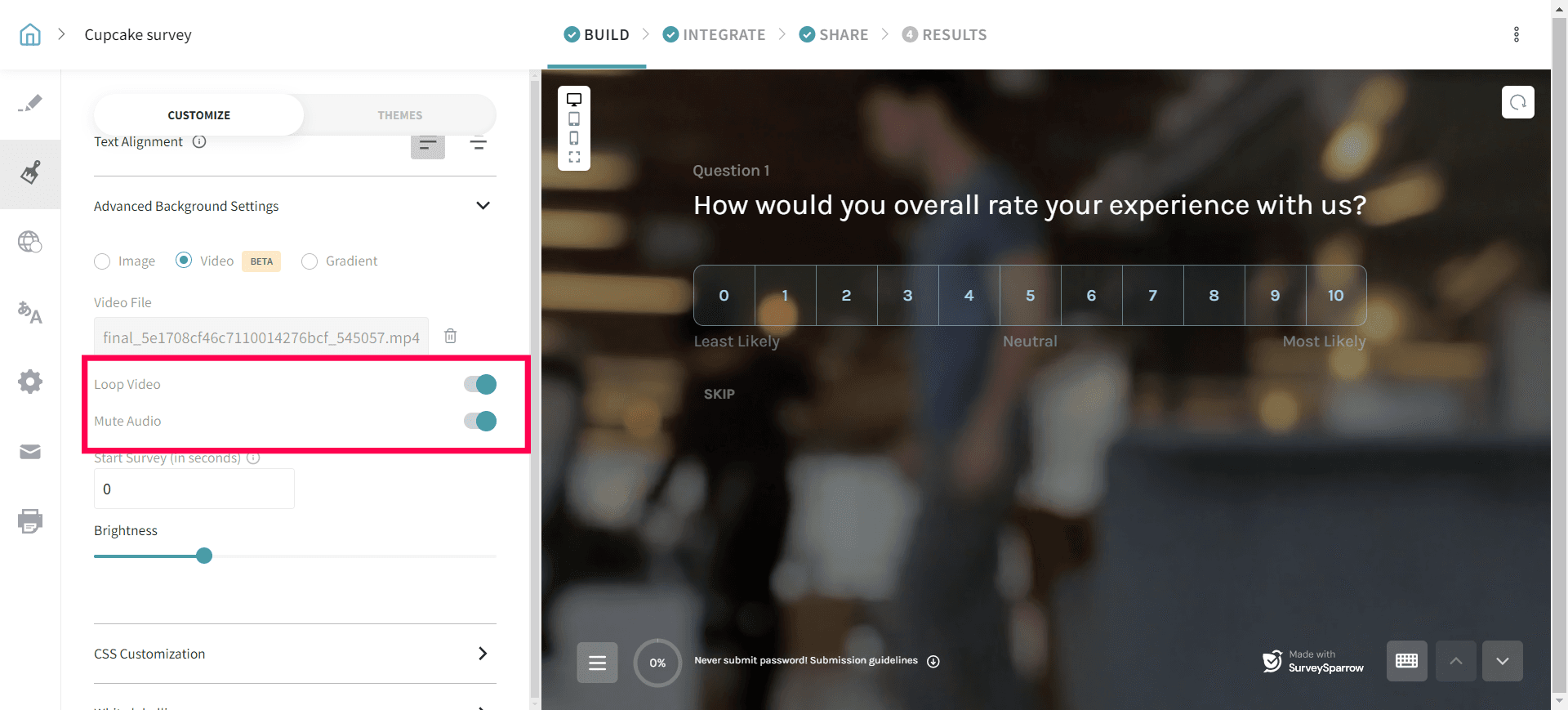Switch preview to fullscreen mode

574,157
